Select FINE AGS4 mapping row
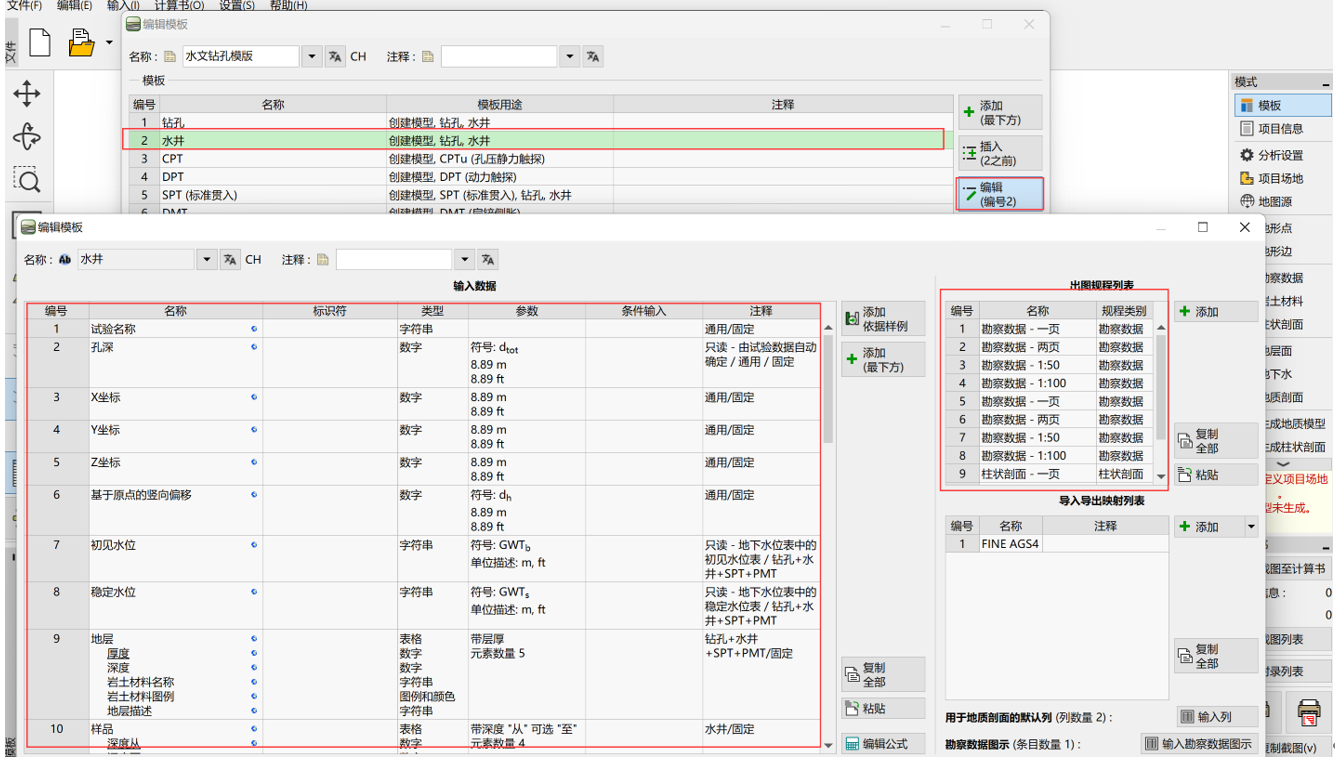Viewport: 1335px width, 761px height. click(1056, 544)
